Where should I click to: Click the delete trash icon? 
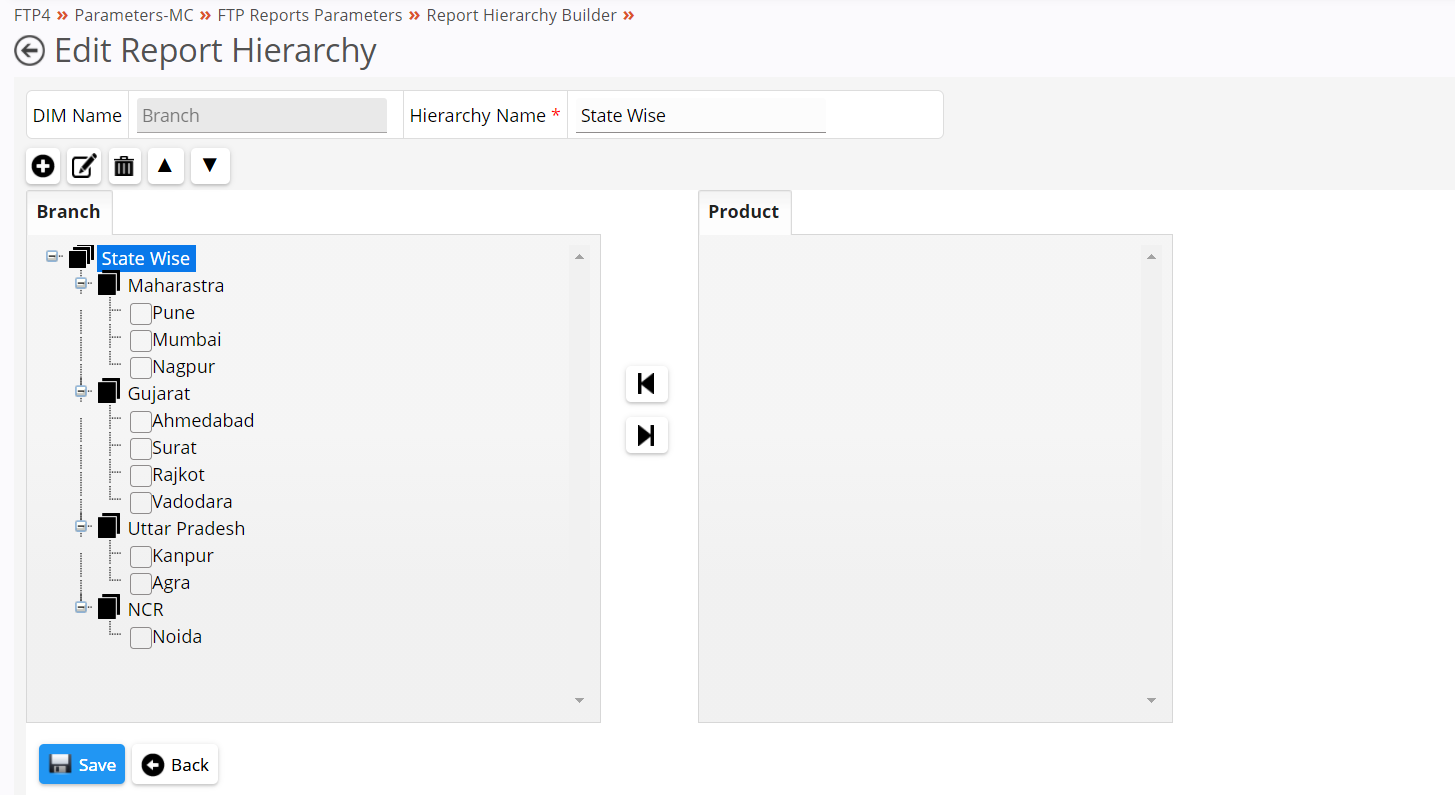124,166
